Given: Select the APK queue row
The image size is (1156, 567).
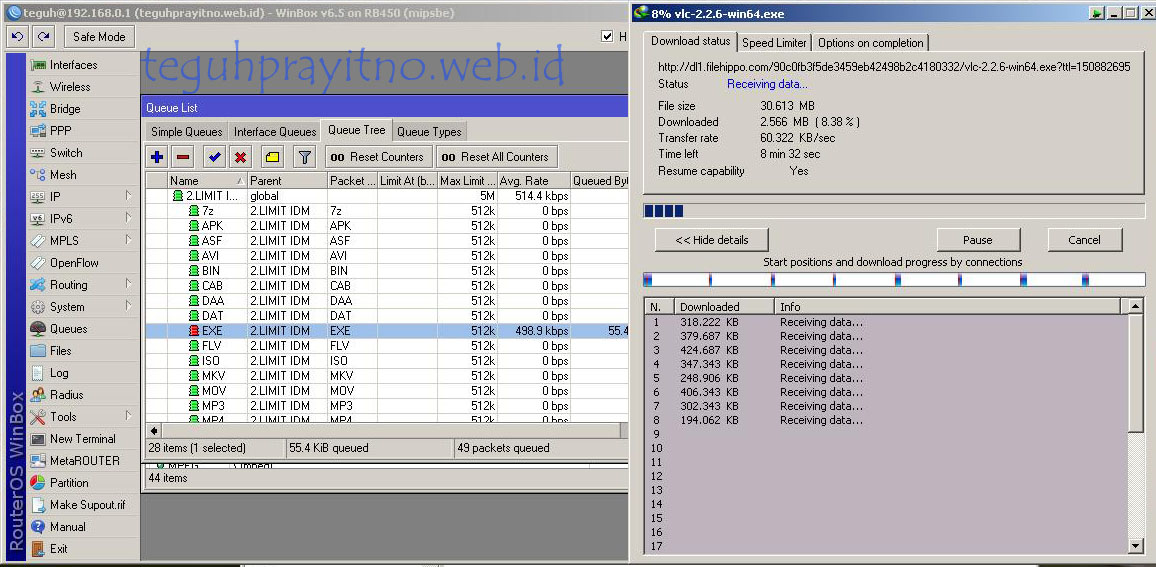Looking at the screenshot, I should [386, 226].
